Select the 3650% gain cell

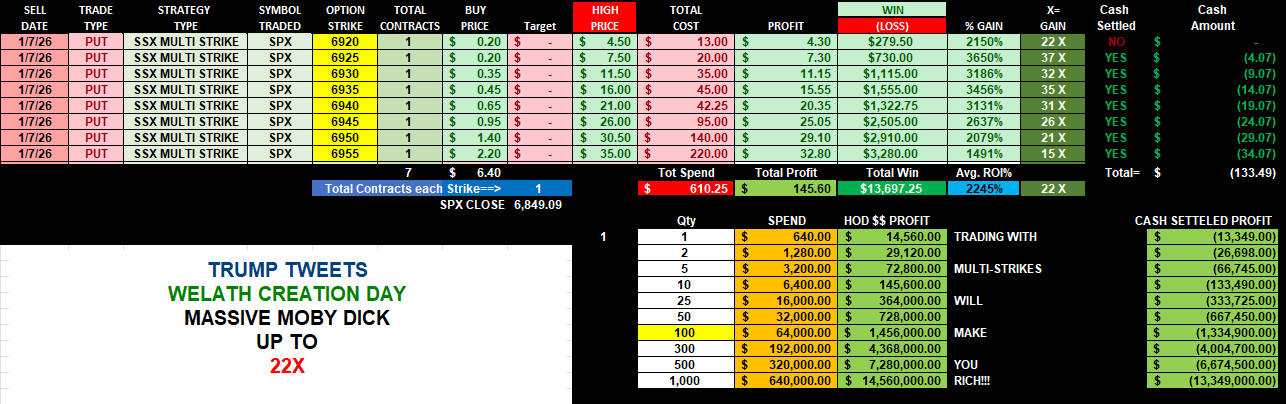tap(983, 58)
